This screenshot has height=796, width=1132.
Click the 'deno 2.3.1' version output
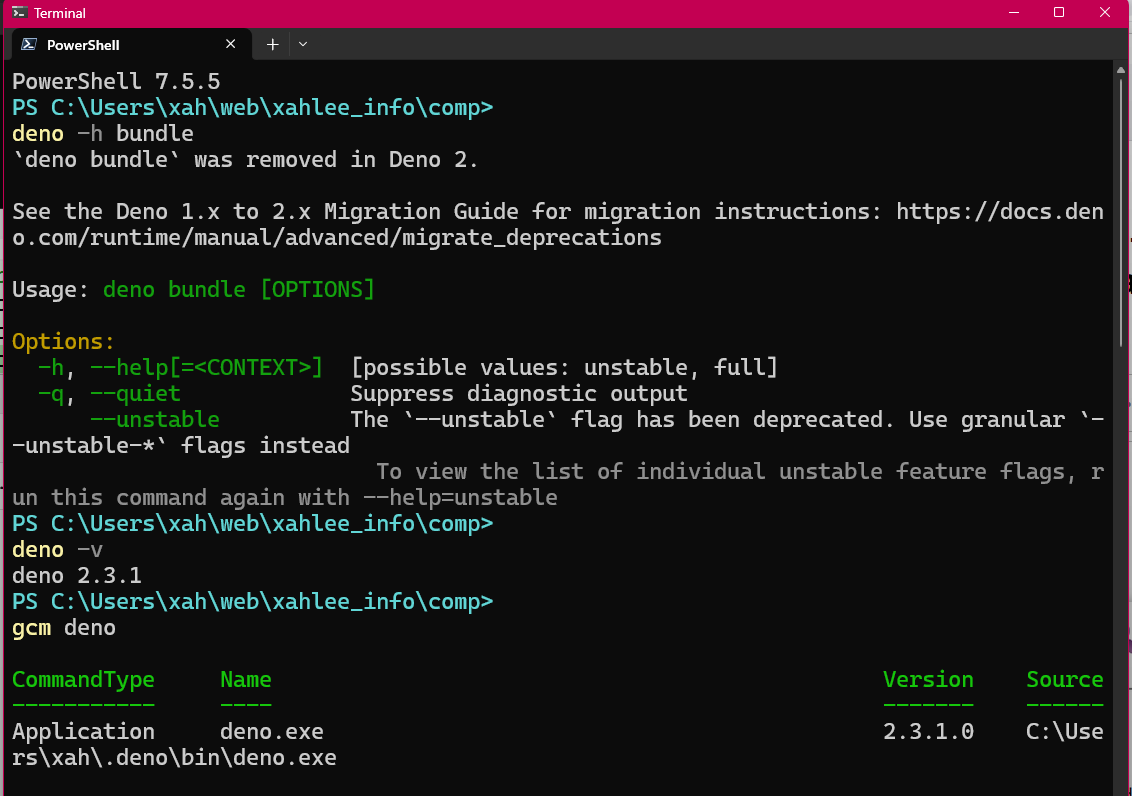coord(77,575)
